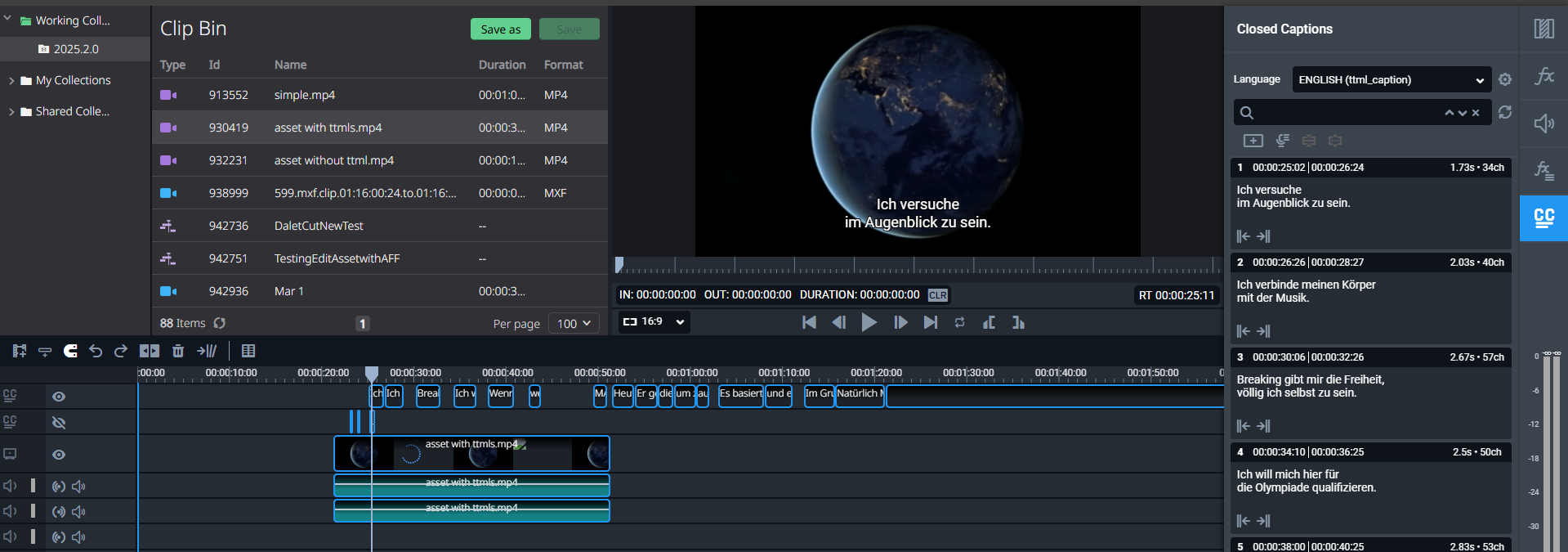1568x552 pixels.
Task: Jump to the start of the clip
Action: click(x=809, y=322)
